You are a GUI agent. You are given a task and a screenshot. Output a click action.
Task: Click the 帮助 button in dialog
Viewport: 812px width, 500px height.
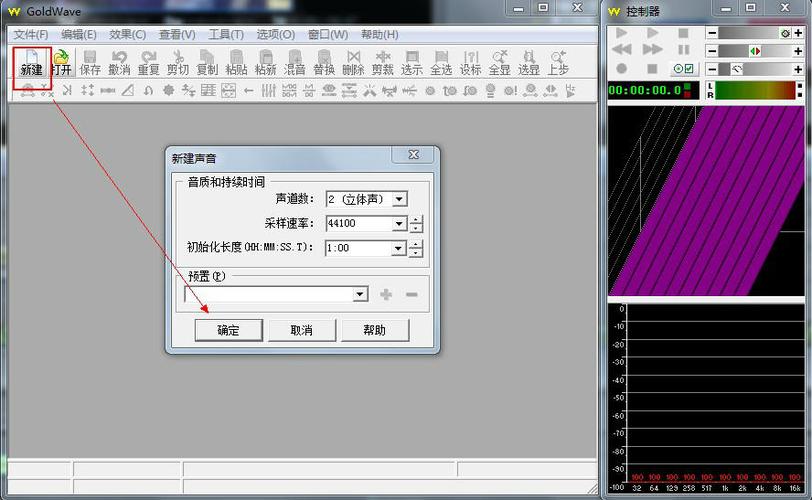375,330
